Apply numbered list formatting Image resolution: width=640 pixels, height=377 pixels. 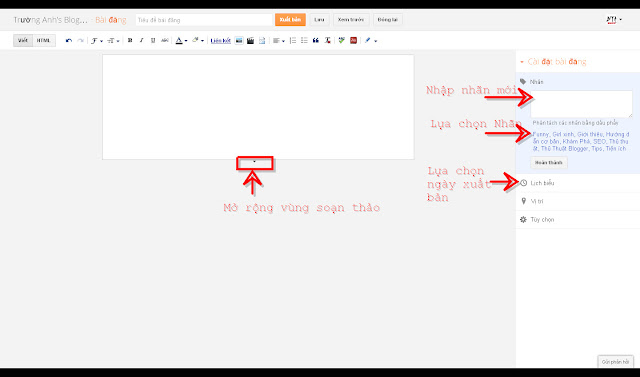click(x=293, y=40)
